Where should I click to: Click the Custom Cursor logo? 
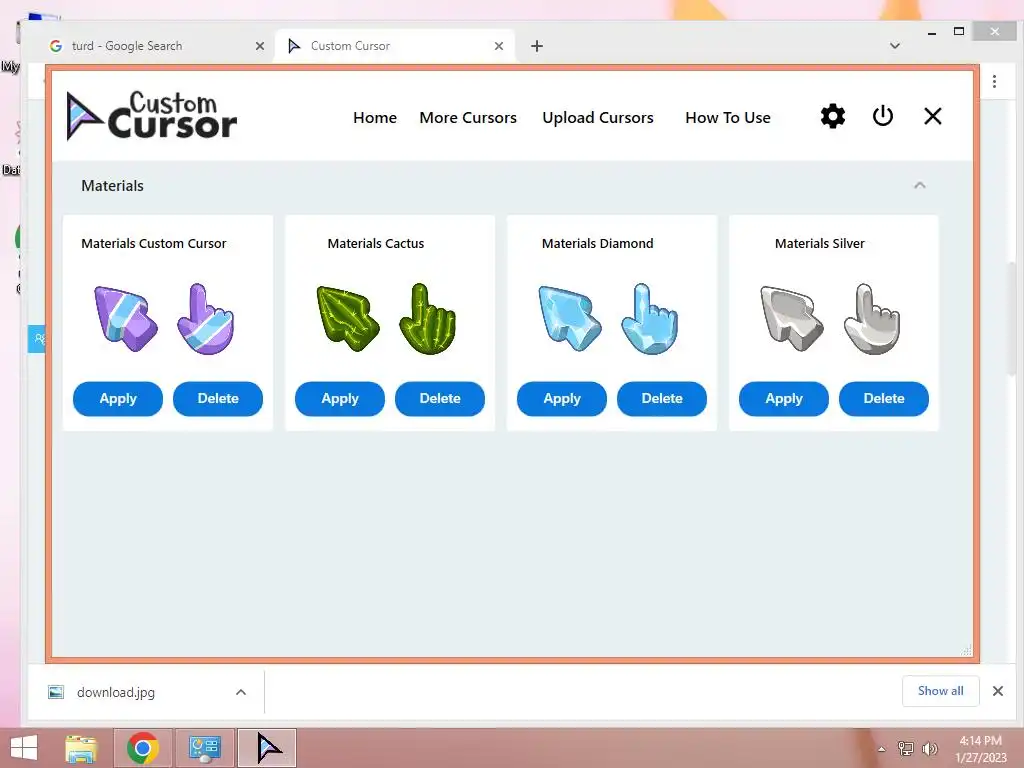pyautogui.click(x=152, y=116)
